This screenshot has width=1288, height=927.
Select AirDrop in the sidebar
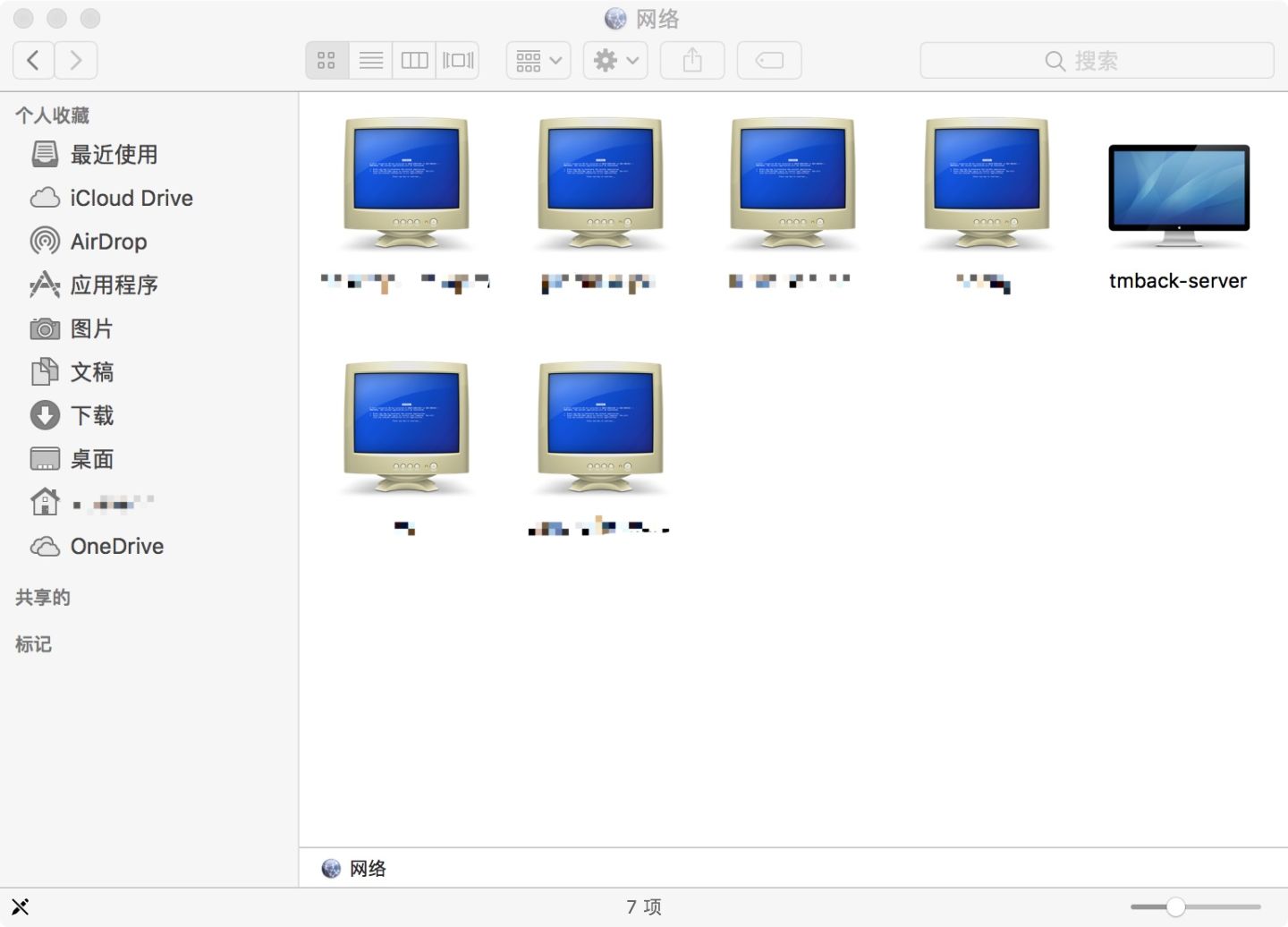(x=148, y=242)
